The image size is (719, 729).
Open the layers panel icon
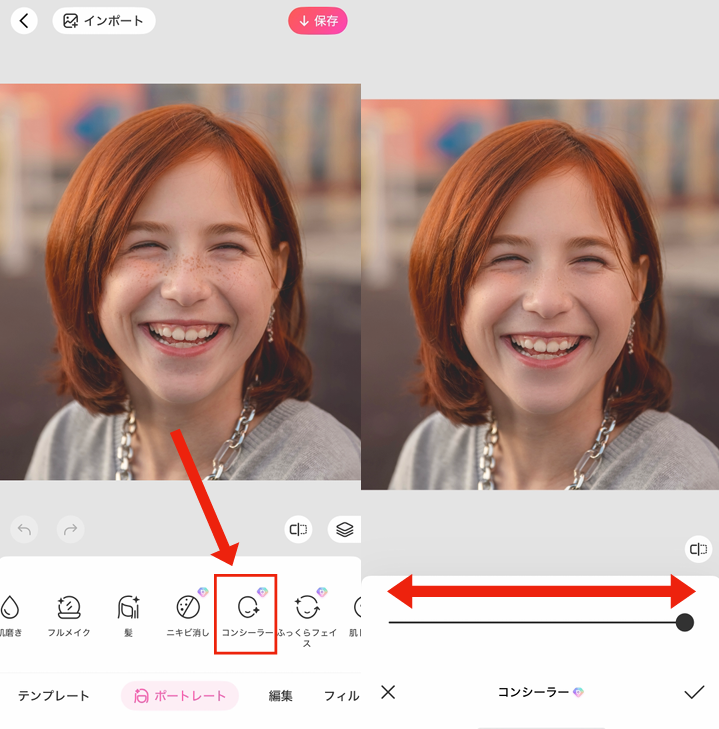(x=344, y=529)
